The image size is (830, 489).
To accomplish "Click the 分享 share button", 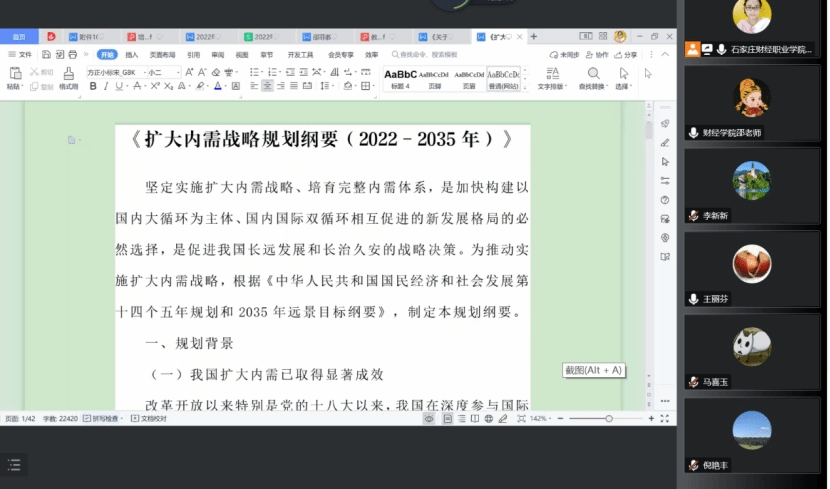I will 625,55.
